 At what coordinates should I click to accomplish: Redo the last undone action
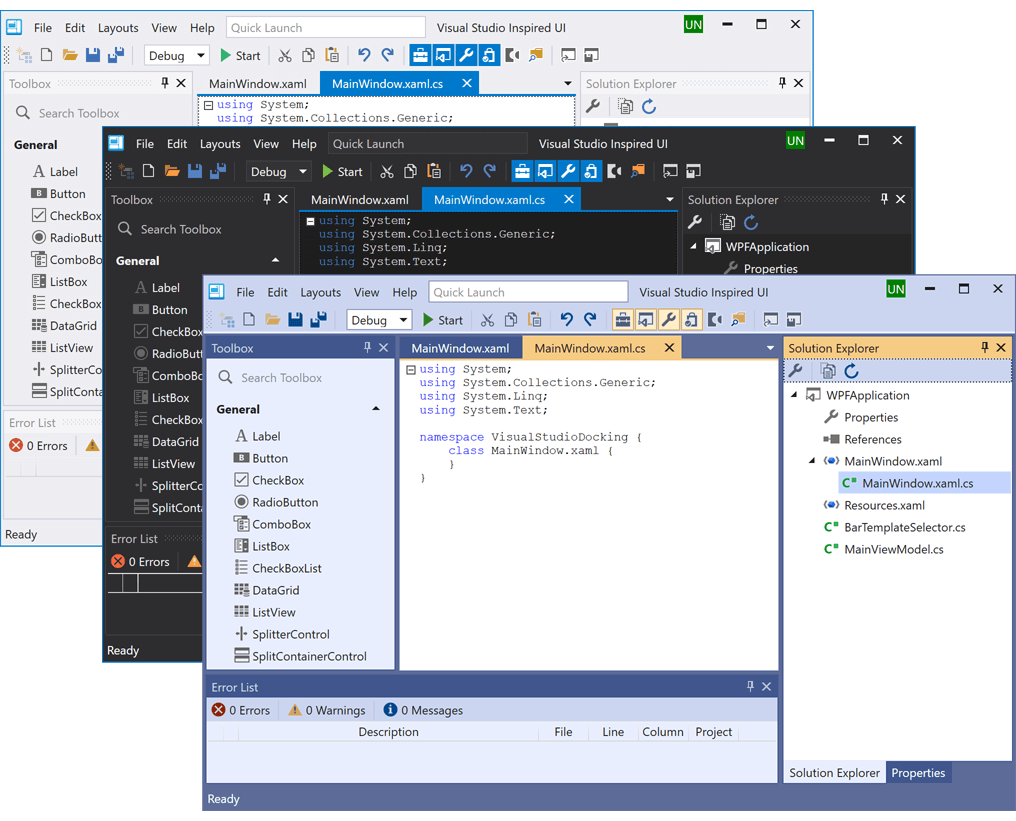tap(590, 319)
